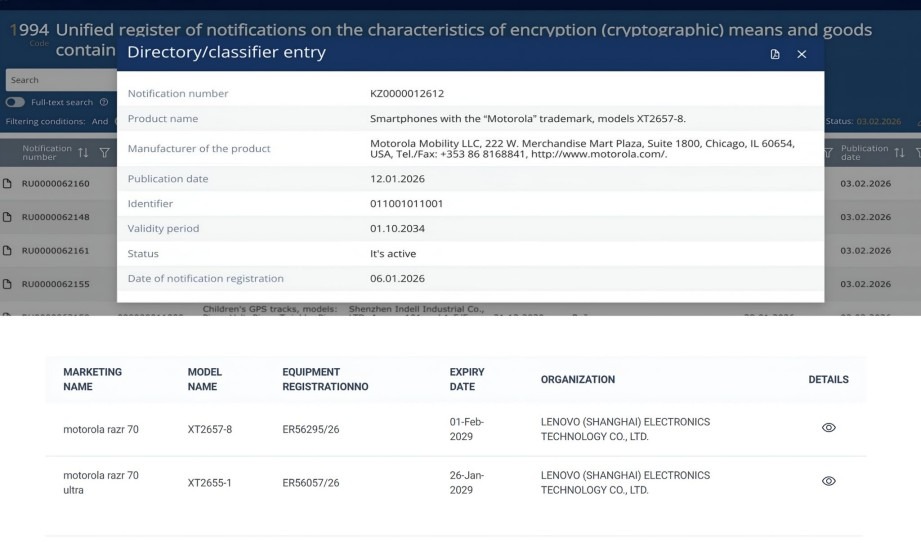Screen dimensions: 921x543
Task: View details for motorola razr 70
Action: [x=828, y=428]
